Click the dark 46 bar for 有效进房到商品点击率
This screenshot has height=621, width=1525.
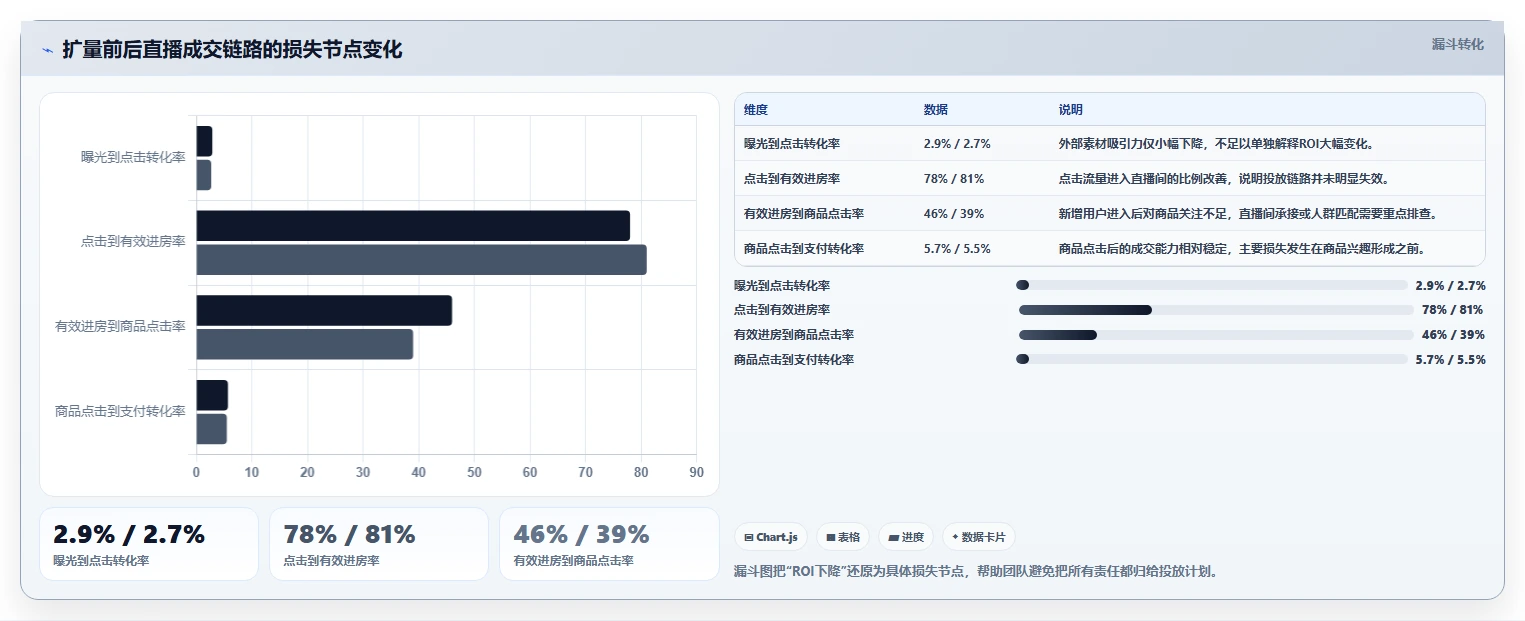(x=324, y=310)
